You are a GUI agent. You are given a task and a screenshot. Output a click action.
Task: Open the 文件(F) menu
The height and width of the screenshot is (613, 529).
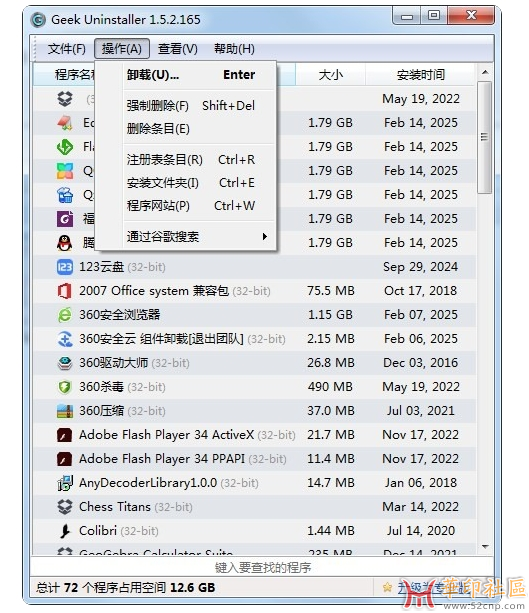pos(67,49)
